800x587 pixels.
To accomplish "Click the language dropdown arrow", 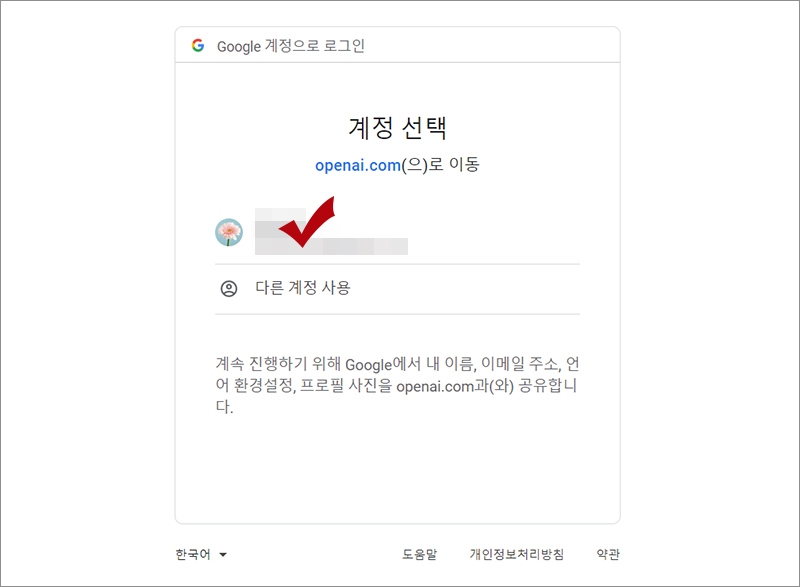I will (223, 555).
